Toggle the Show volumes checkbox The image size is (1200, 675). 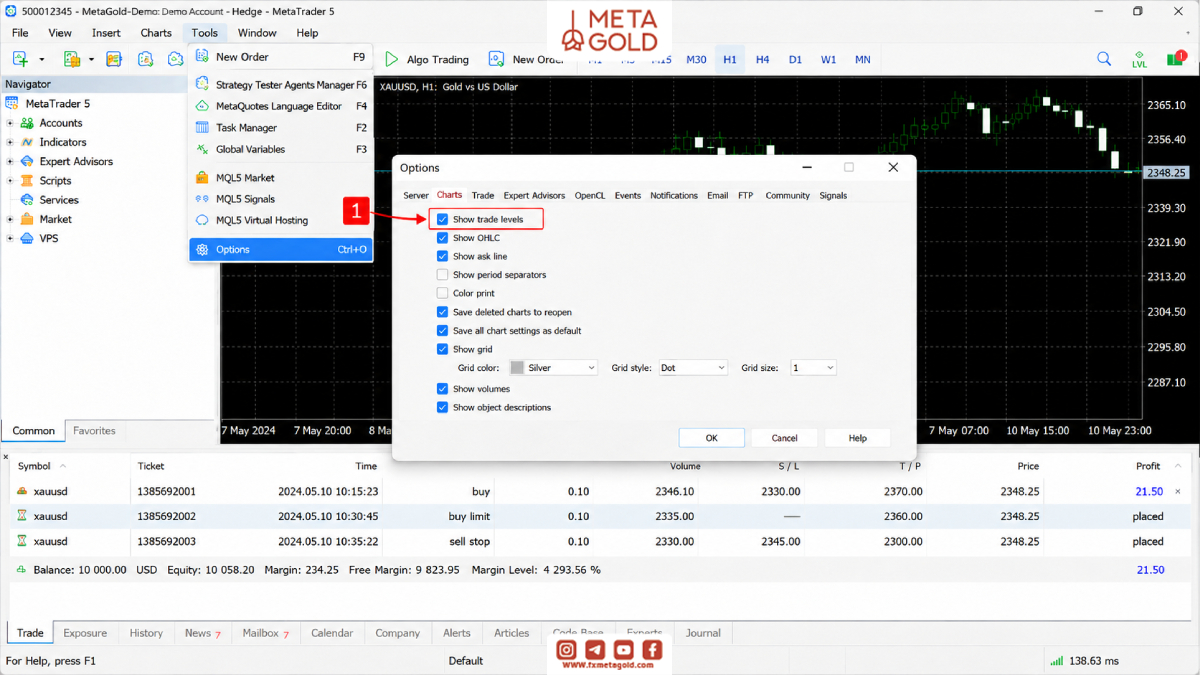click(x=443, y=388)
